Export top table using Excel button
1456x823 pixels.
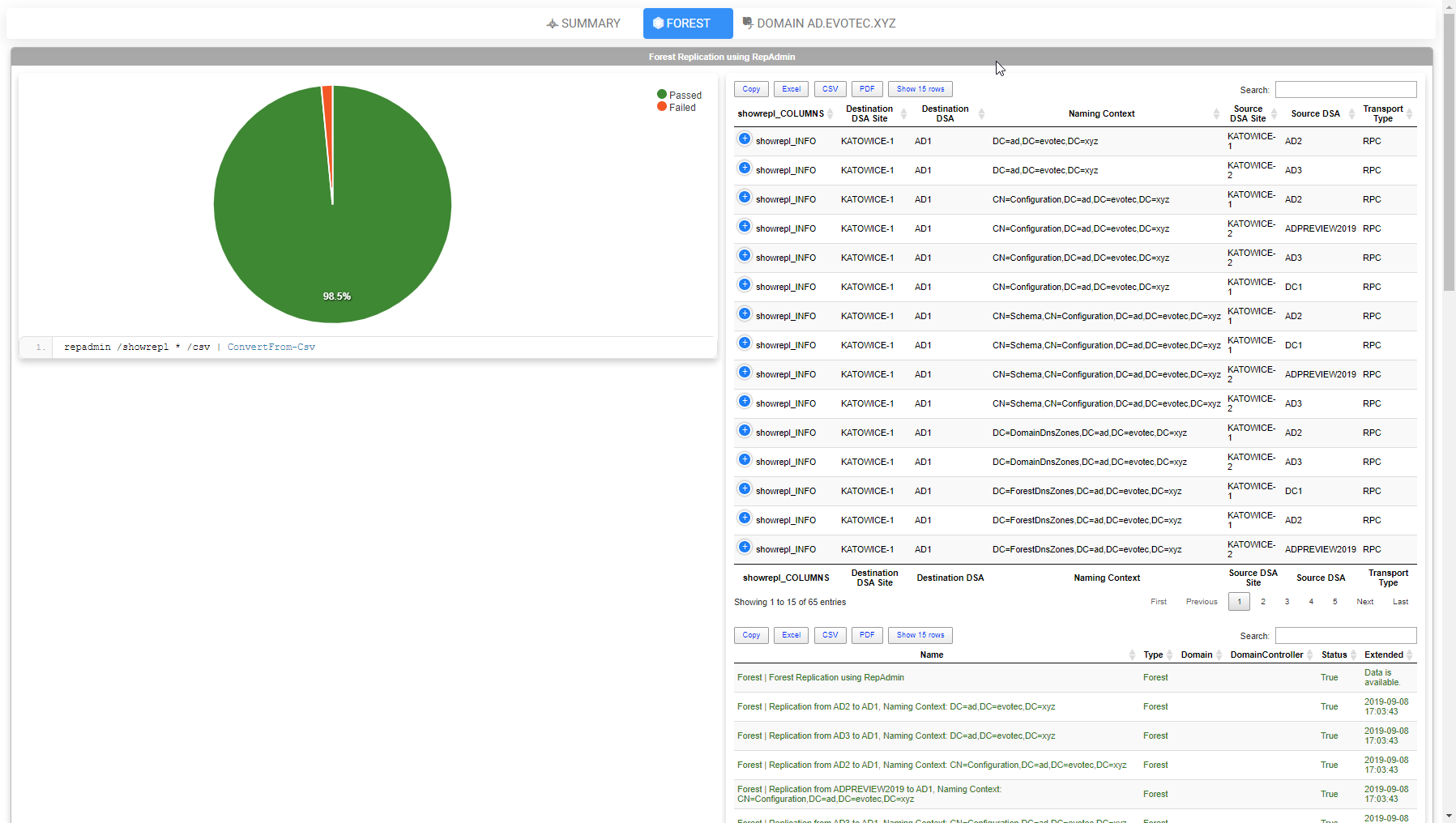click(x=791, y=89)
